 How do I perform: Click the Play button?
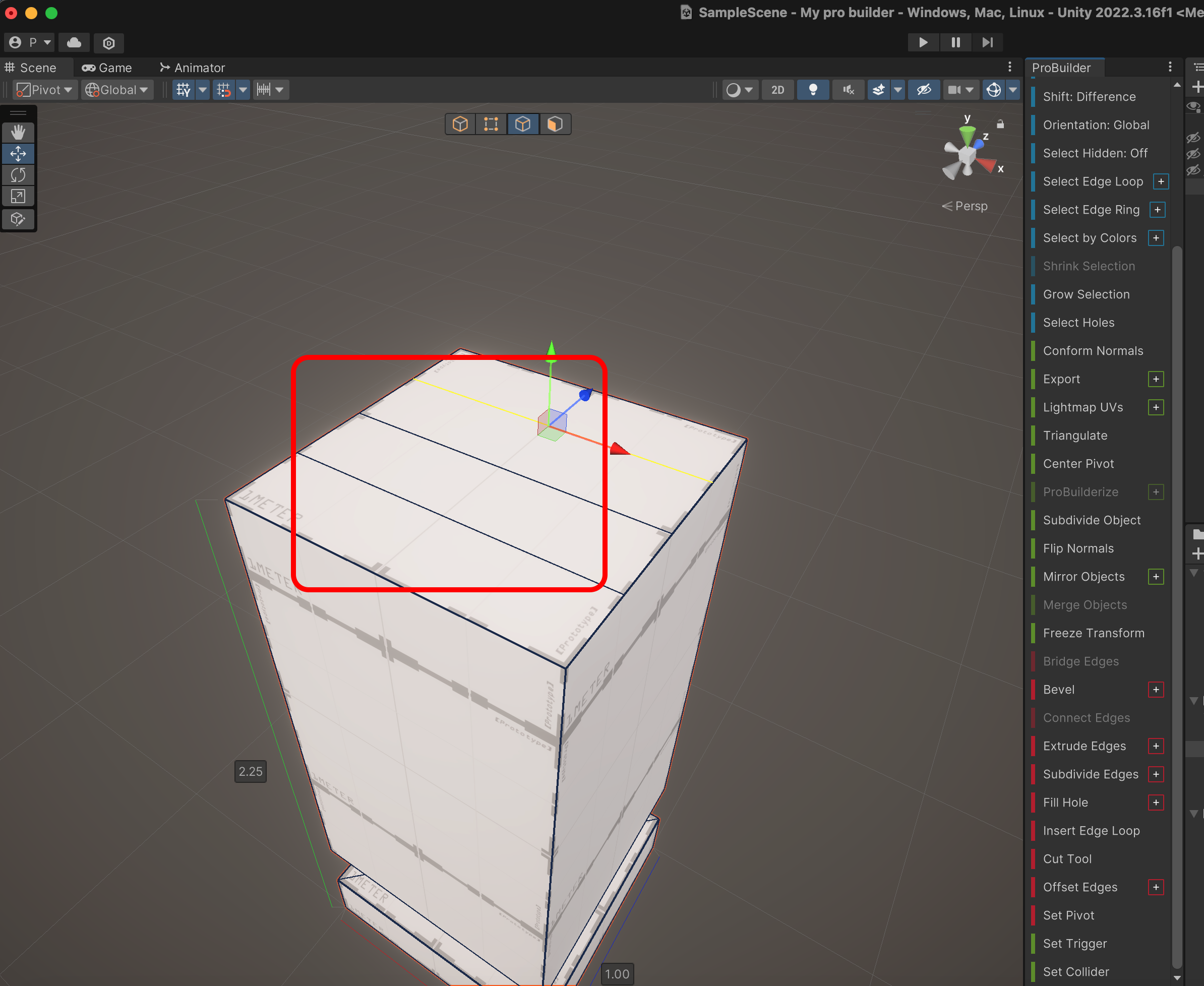(923, 43)
